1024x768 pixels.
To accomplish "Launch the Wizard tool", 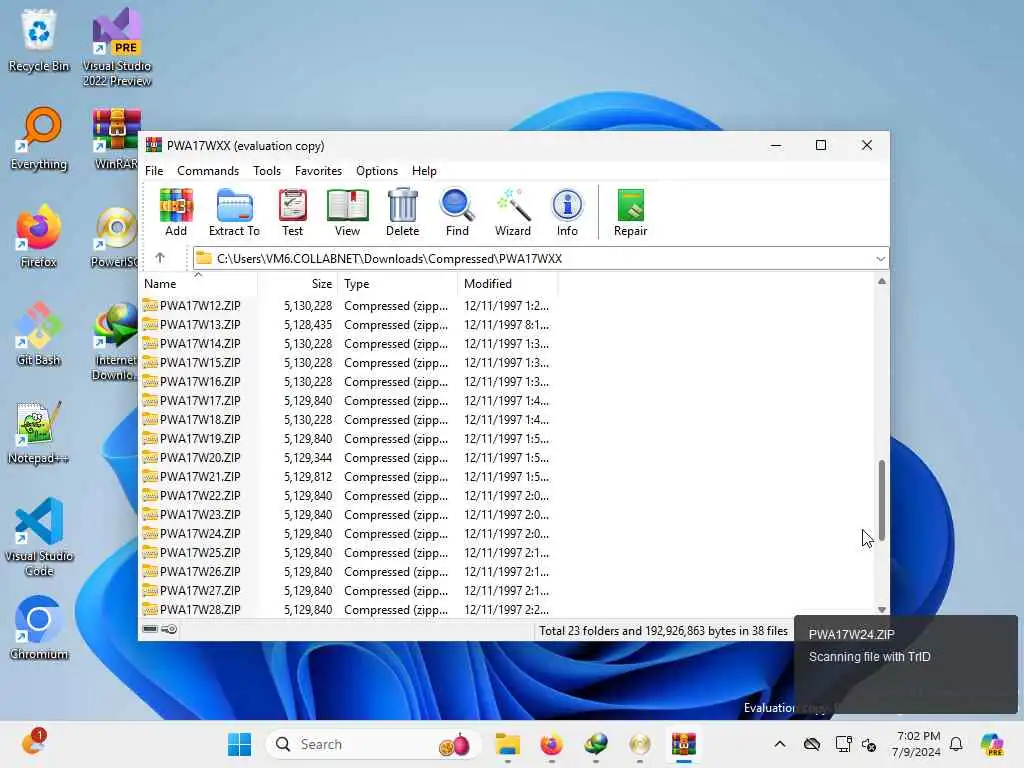I will (x=513, y=212).
